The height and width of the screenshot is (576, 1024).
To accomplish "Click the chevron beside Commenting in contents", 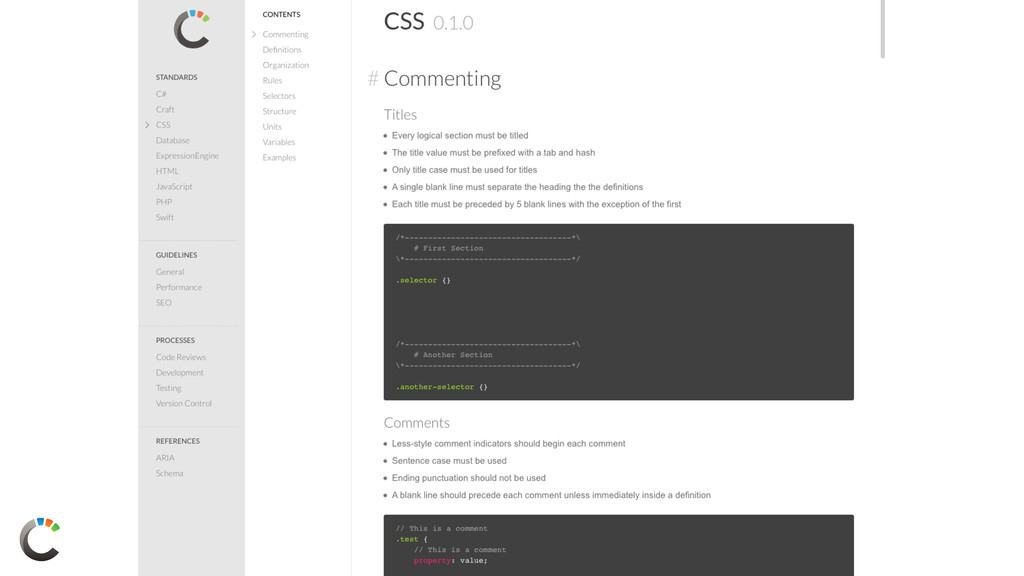I will (254, 35).
